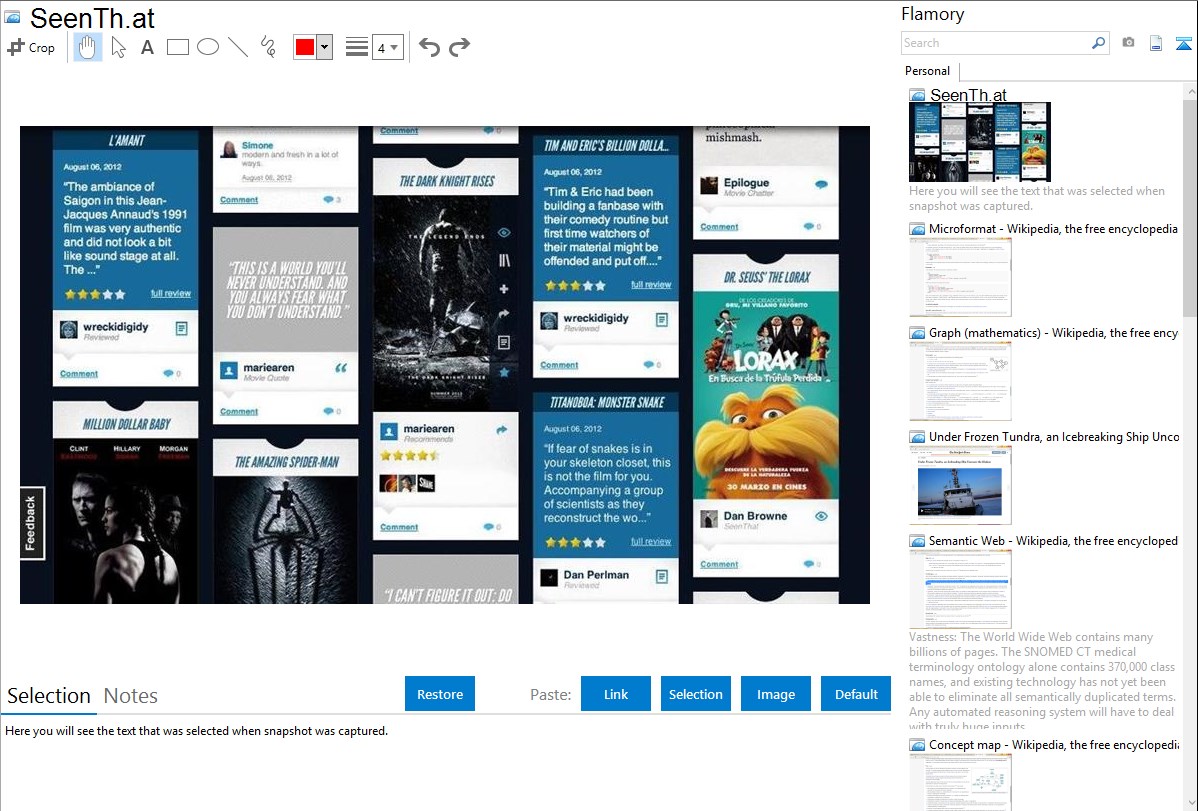
Task: Open full review link under Titanoboa
Action: (x=651, y=542)
